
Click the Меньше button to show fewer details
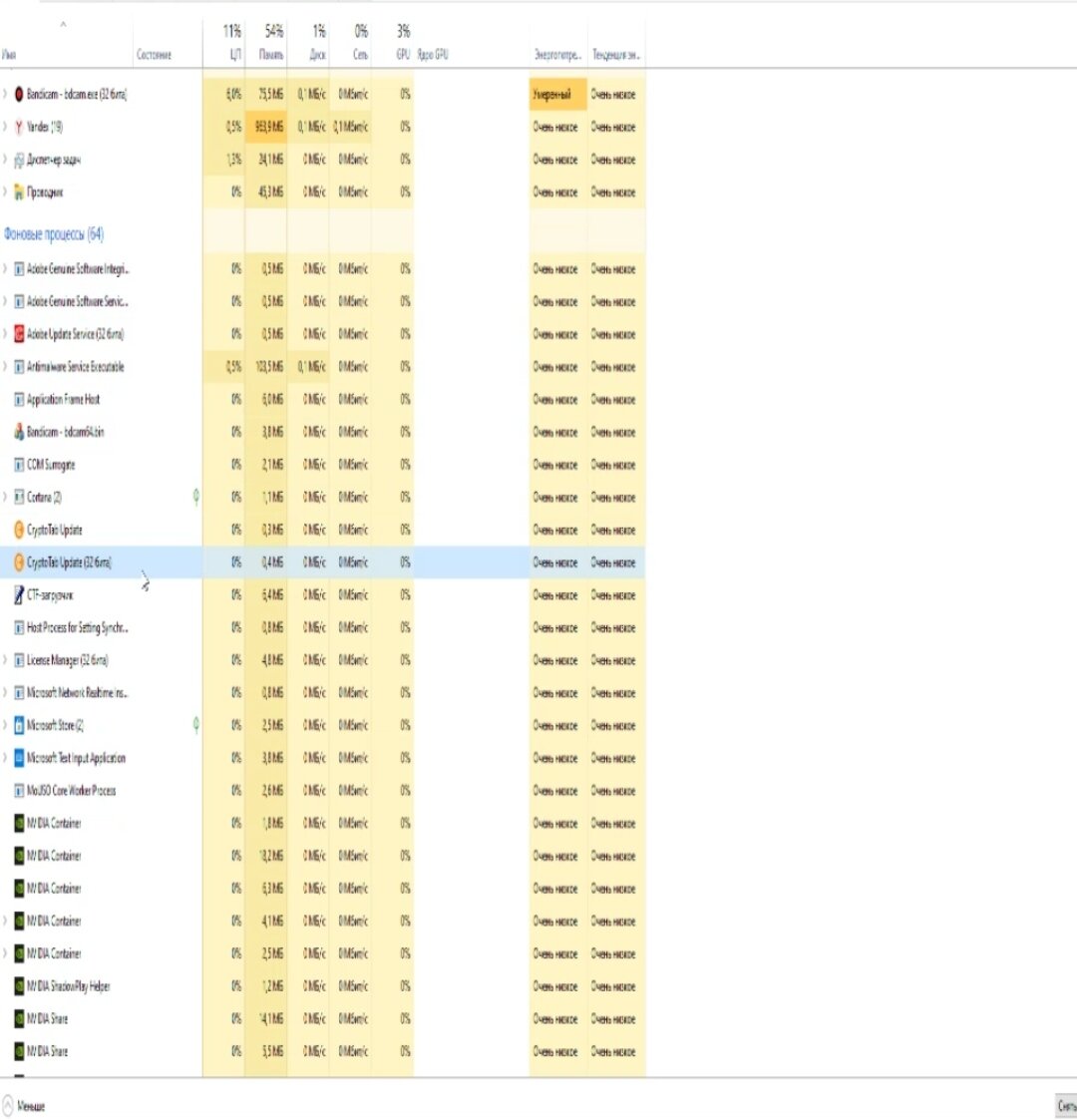click(x=24, y=1106)
